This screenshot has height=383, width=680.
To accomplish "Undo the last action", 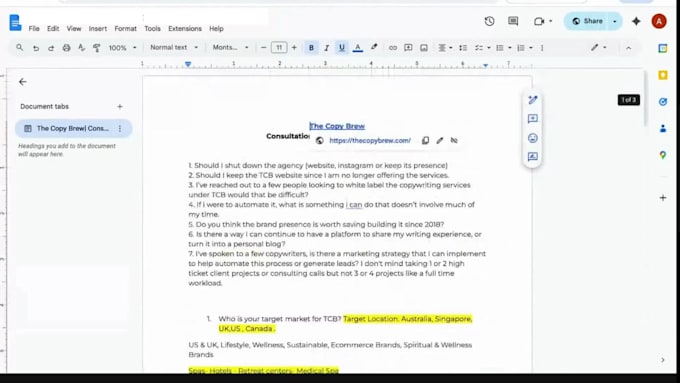I will (x=36, y=48).
